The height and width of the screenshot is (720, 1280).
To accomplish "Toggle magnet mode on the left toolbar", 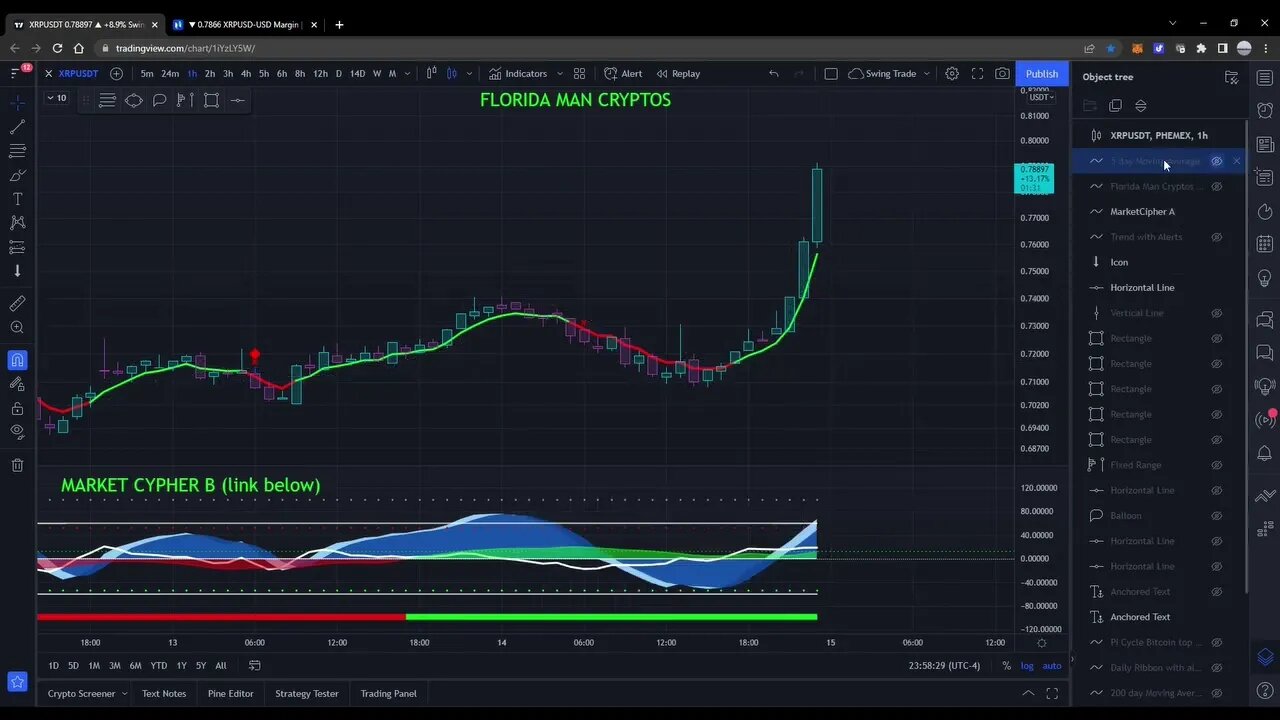I will pos(17,360).
